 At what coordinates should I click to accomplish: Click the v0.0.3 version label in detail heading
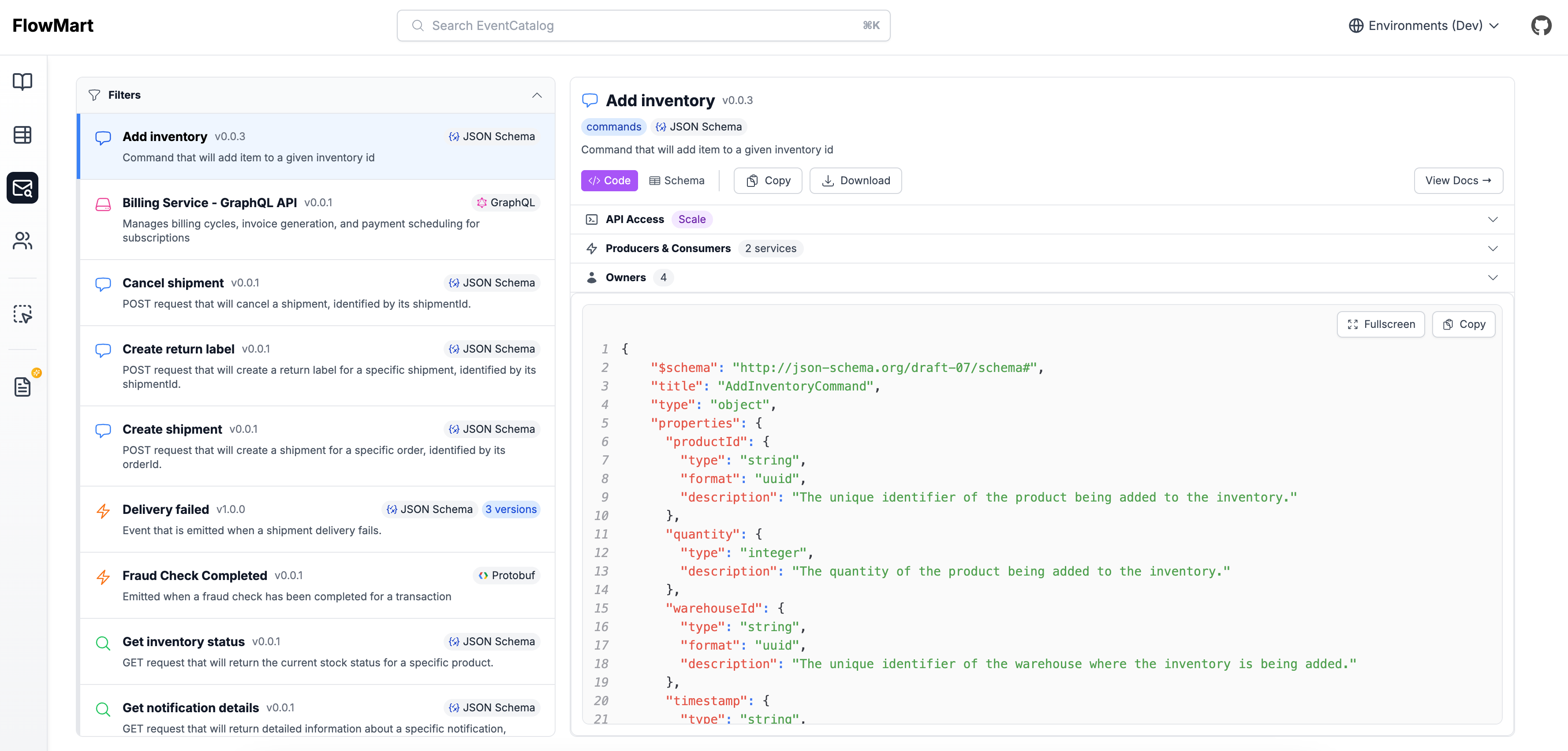[737, 100]
